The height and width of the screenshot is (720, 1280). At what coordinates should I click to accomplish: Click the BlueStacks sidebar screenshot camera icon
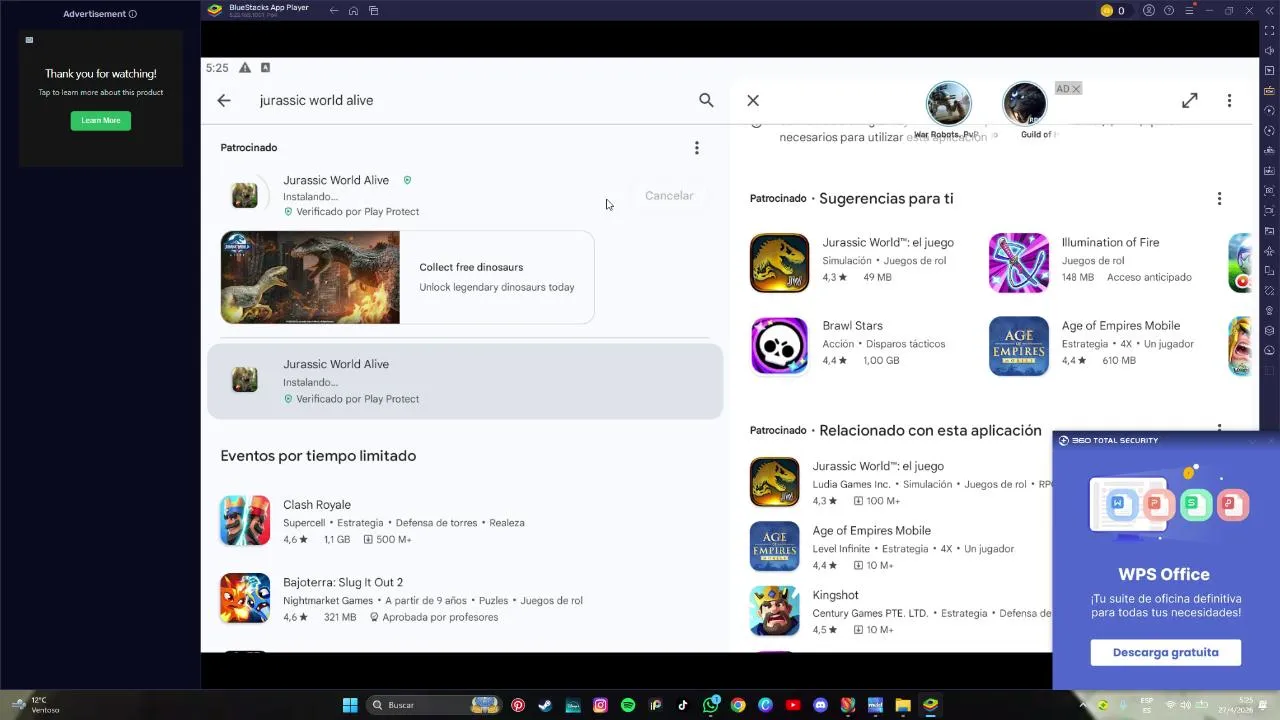tap(1269, 190)
